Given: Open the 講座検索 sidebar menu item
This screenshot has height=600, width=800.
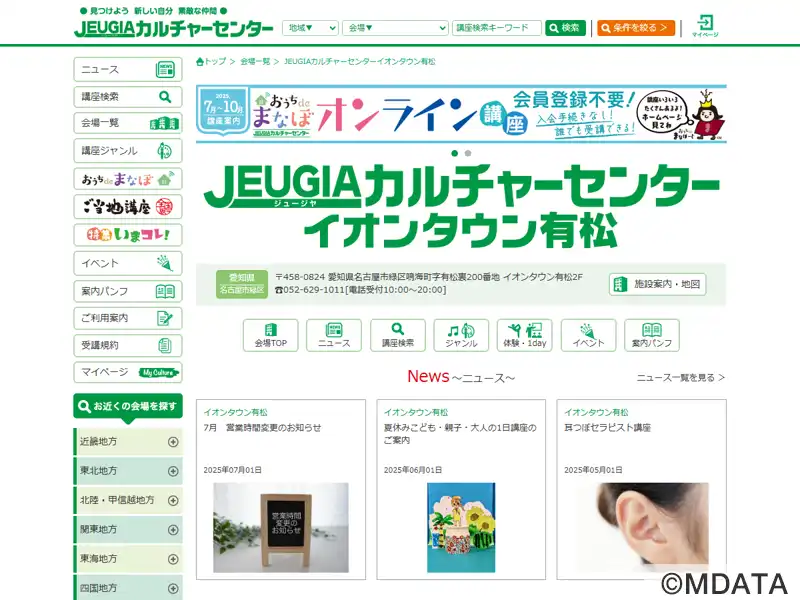Looking at the screenshot, I should pyautogui.click(x=128, y=96).
